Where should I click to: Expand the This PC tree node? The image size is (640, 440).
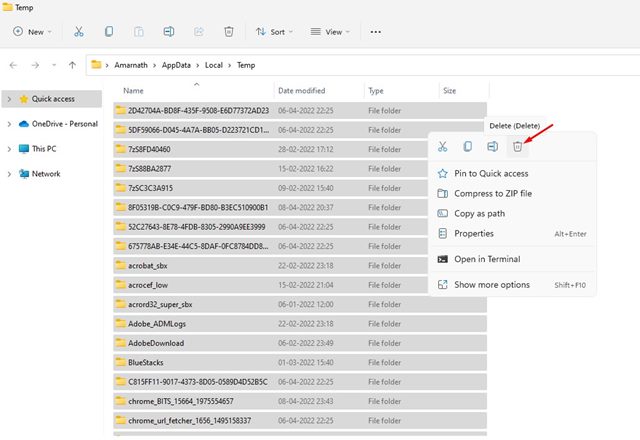tap(9, 149)
